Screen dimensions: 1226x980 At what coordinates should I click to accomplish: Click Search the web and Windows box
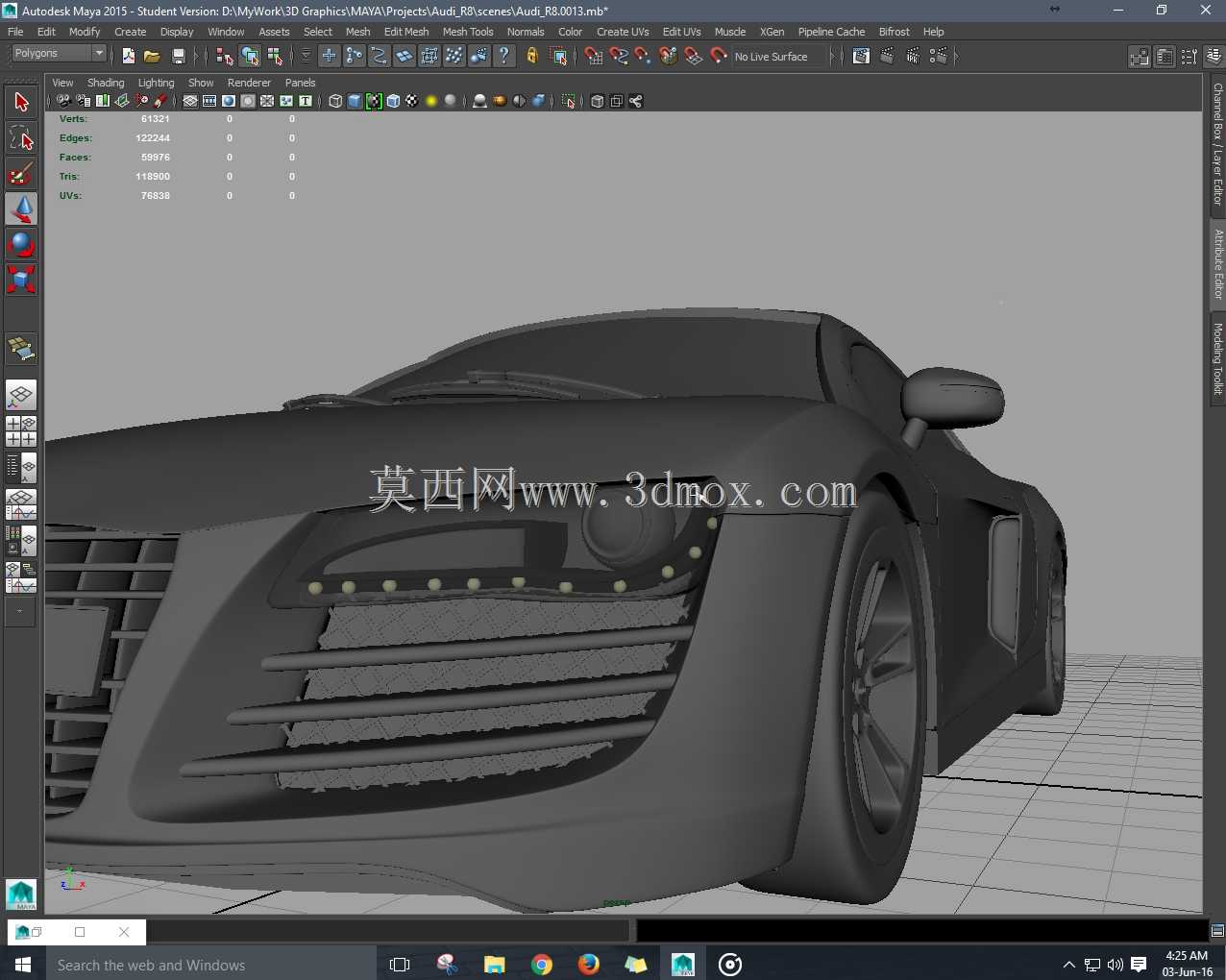point(211,965)
